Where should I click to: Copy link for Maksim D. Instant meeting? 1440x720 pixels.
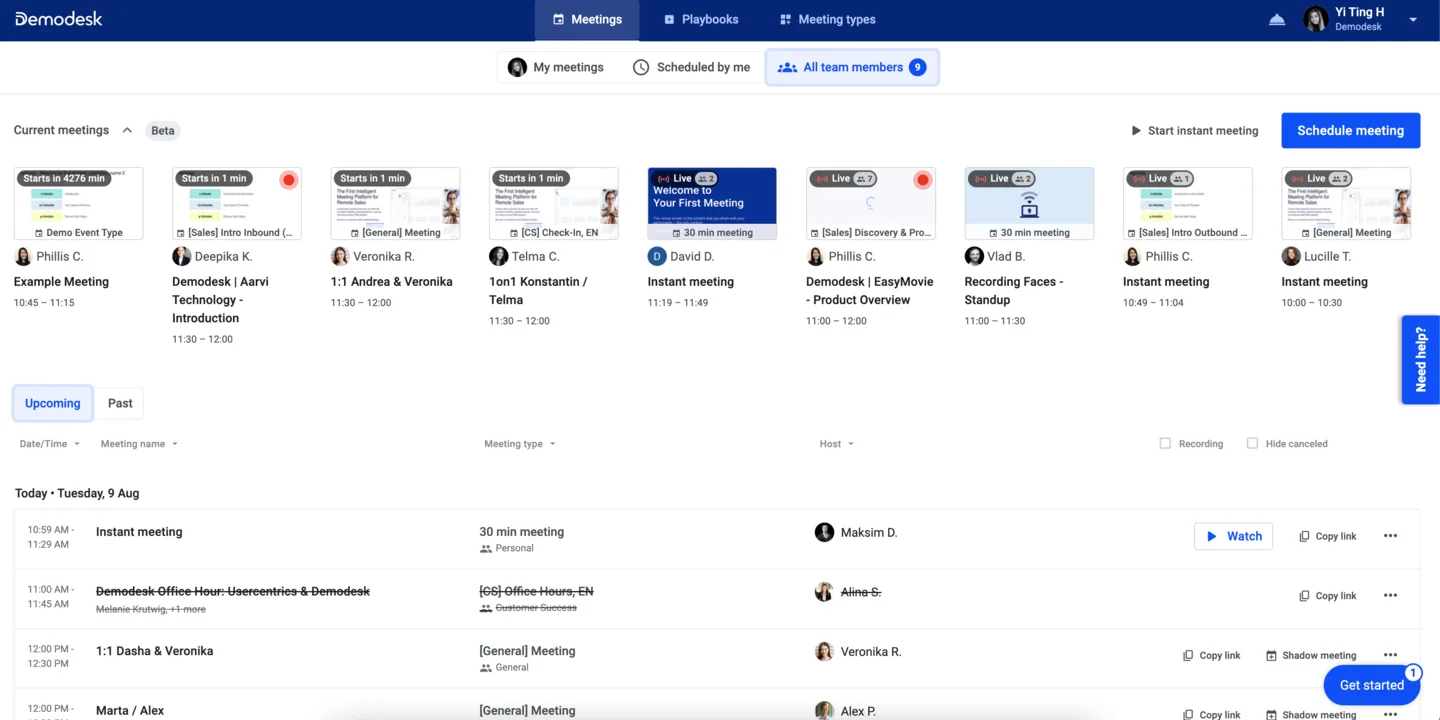[1327, 536]
